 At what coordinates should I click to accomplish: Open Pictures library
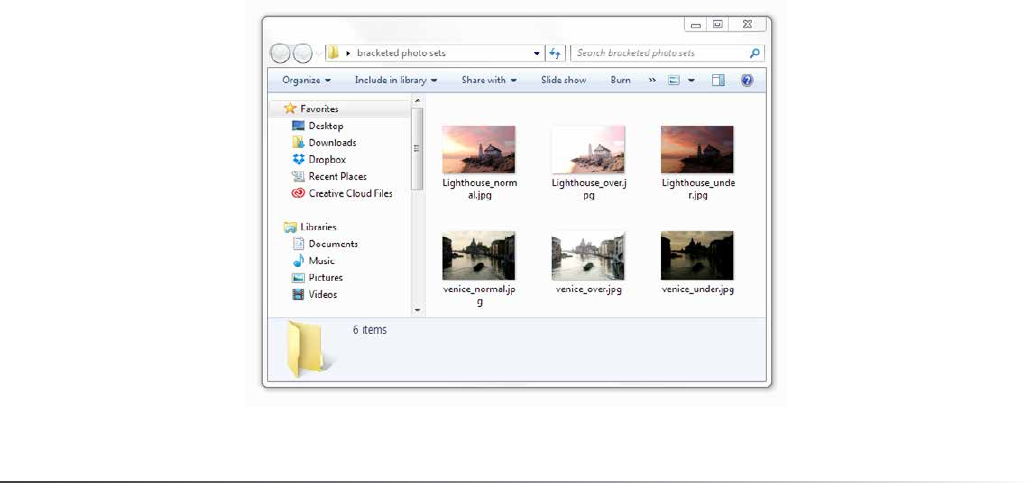click(x=326, y=278)
